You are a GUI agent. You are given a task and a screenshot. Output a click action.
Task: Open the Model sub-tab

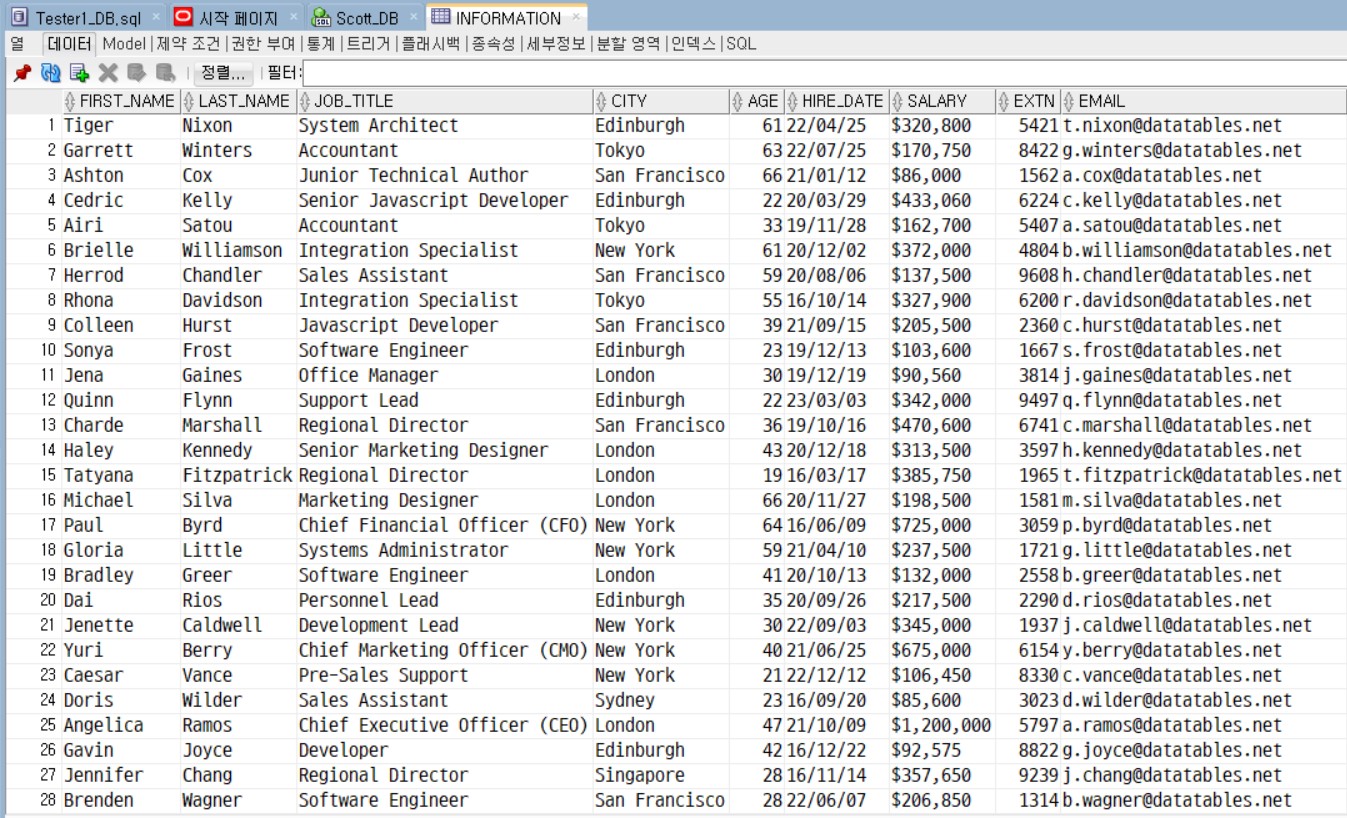(x=124, y=44)
